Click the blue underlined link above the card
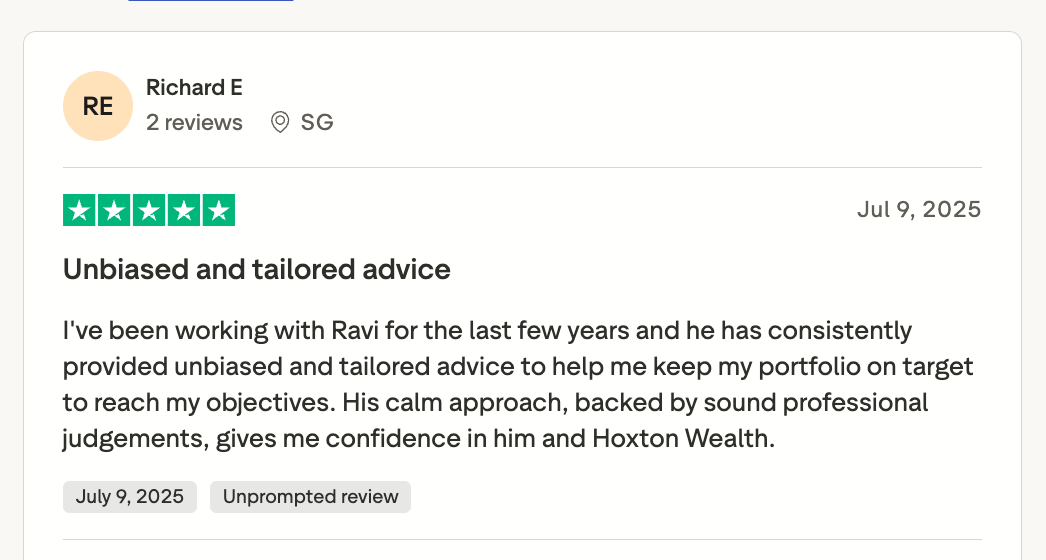Image resolution: width=1046 pixels, height=560 pixels. [x=210, y=1]
